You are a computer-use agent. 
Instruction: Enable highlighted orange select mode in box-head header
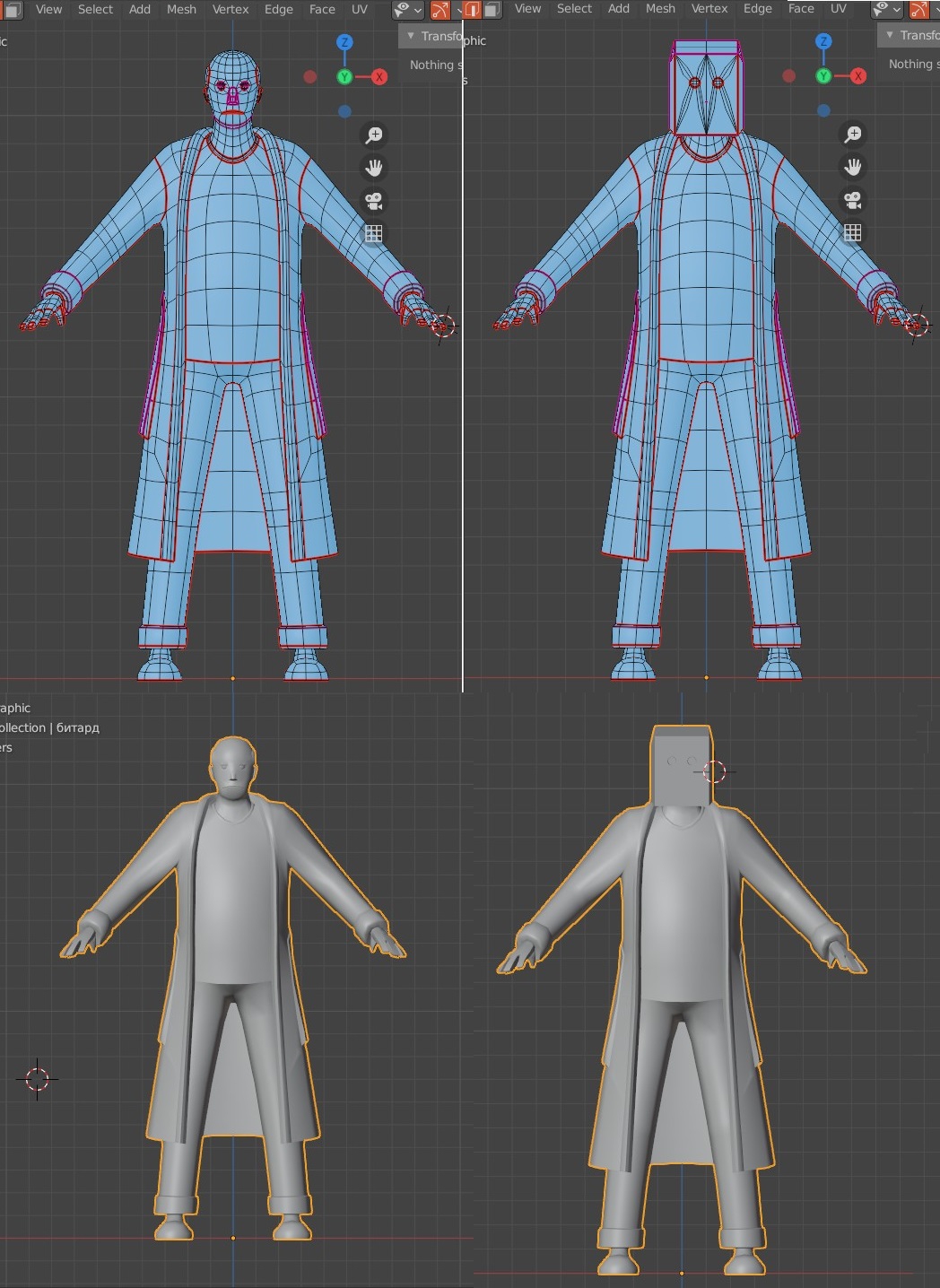pyautogui.click(x=473, y=10)
